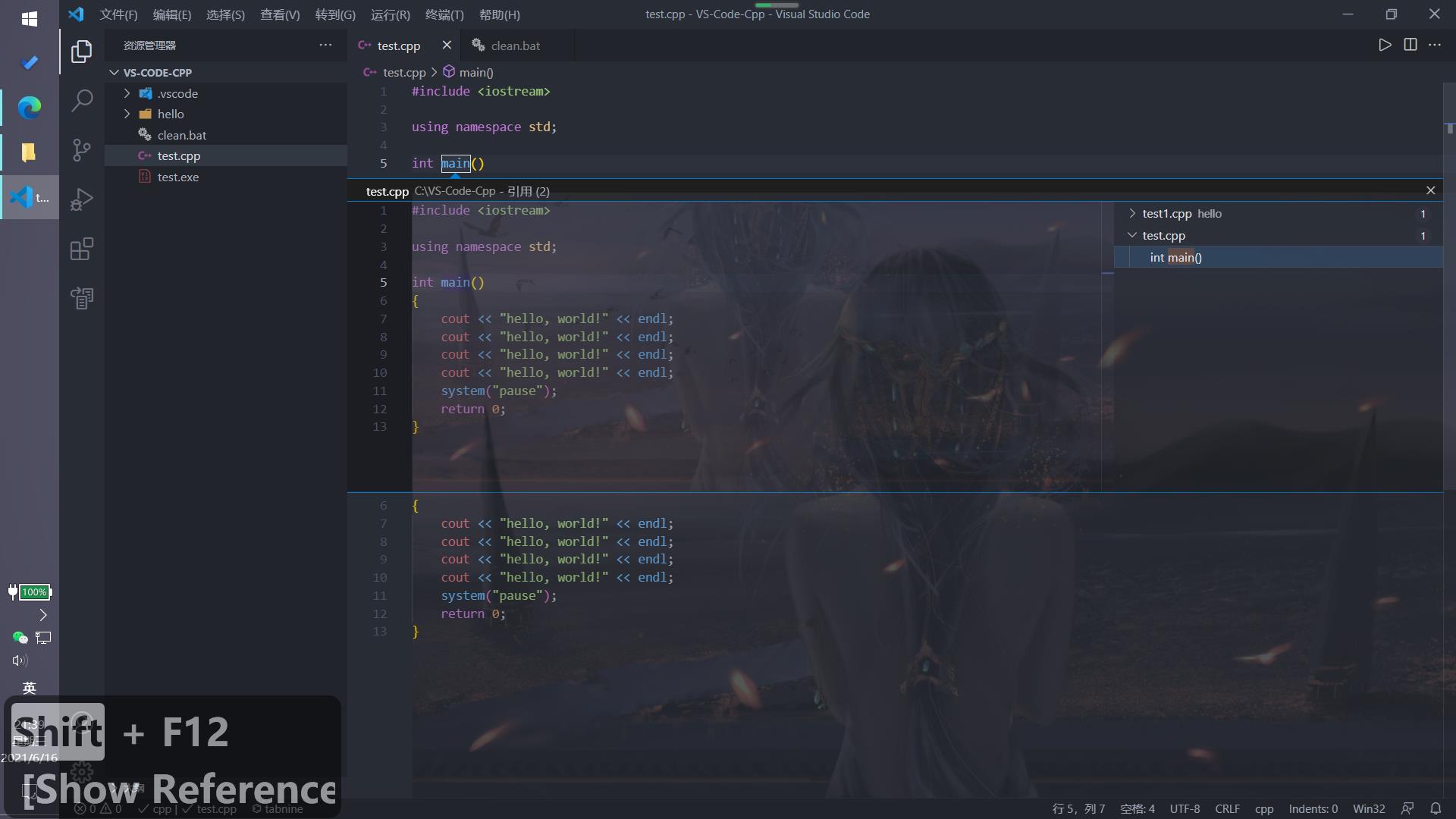The image size is (1456, 819).
Task: Open the 帮助(H) menu
Action: (x=500, y=14)
